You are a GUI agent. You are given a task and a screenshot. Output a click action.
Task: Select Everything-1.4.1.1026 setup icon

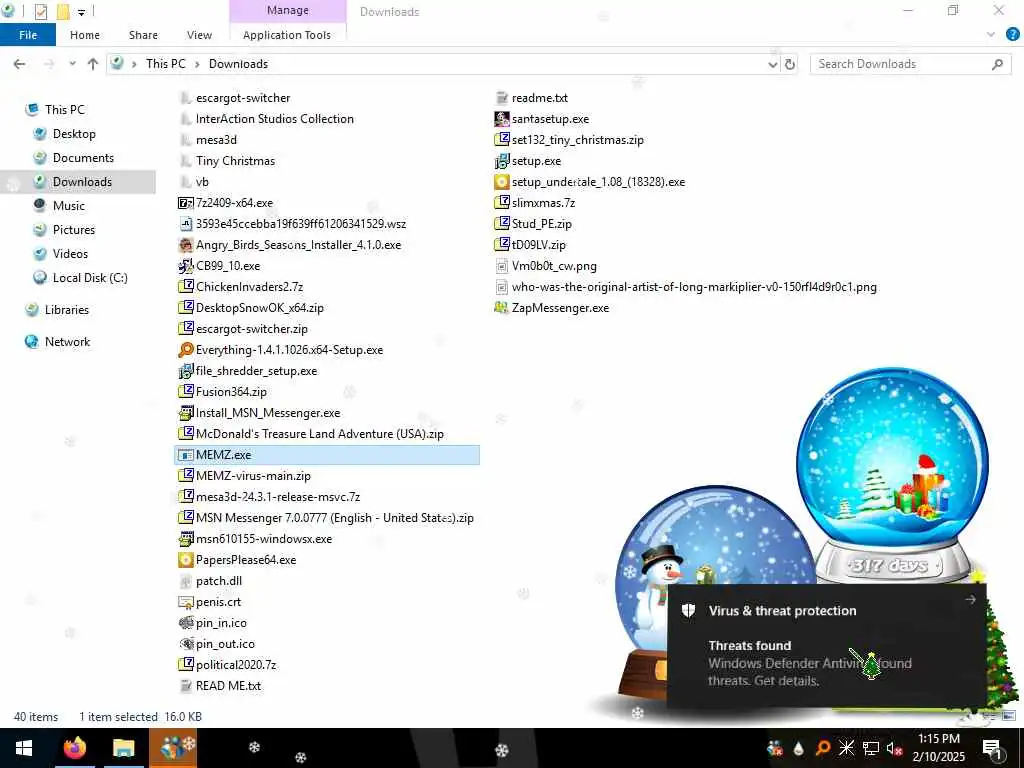[185, 350]
